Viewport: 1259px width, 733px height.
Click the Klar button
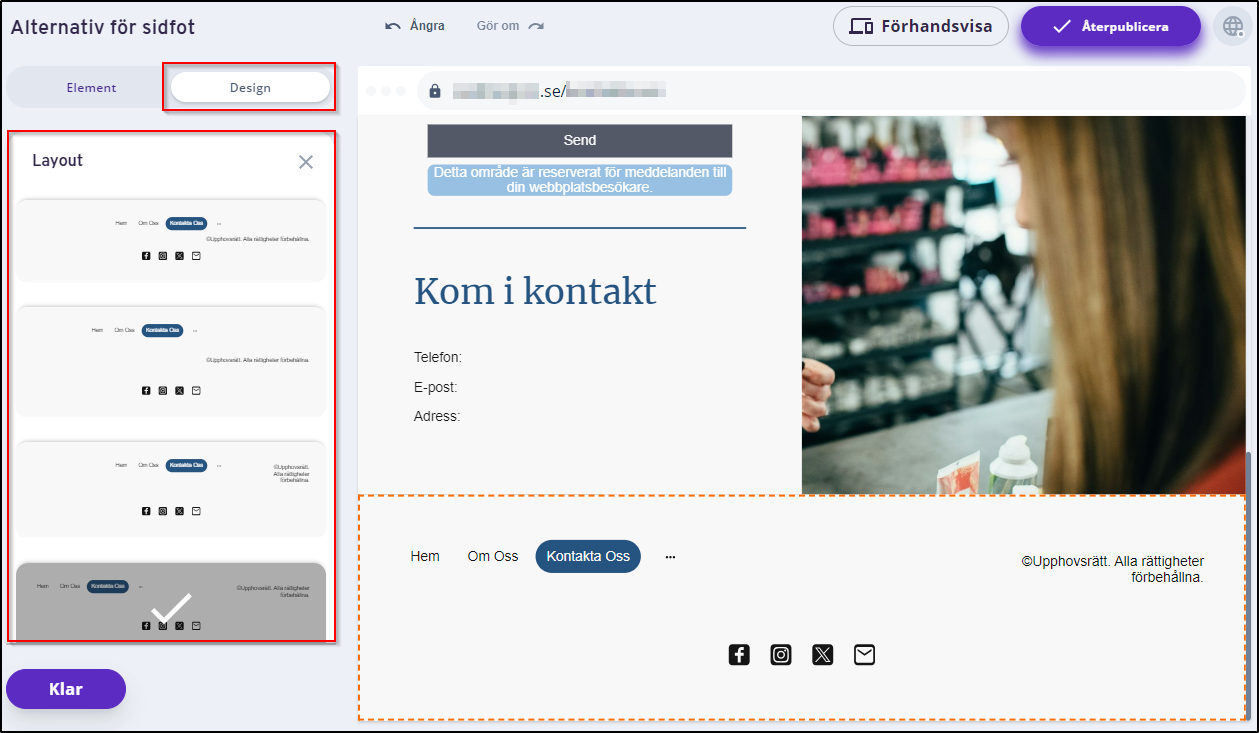[x=66, y=689]
